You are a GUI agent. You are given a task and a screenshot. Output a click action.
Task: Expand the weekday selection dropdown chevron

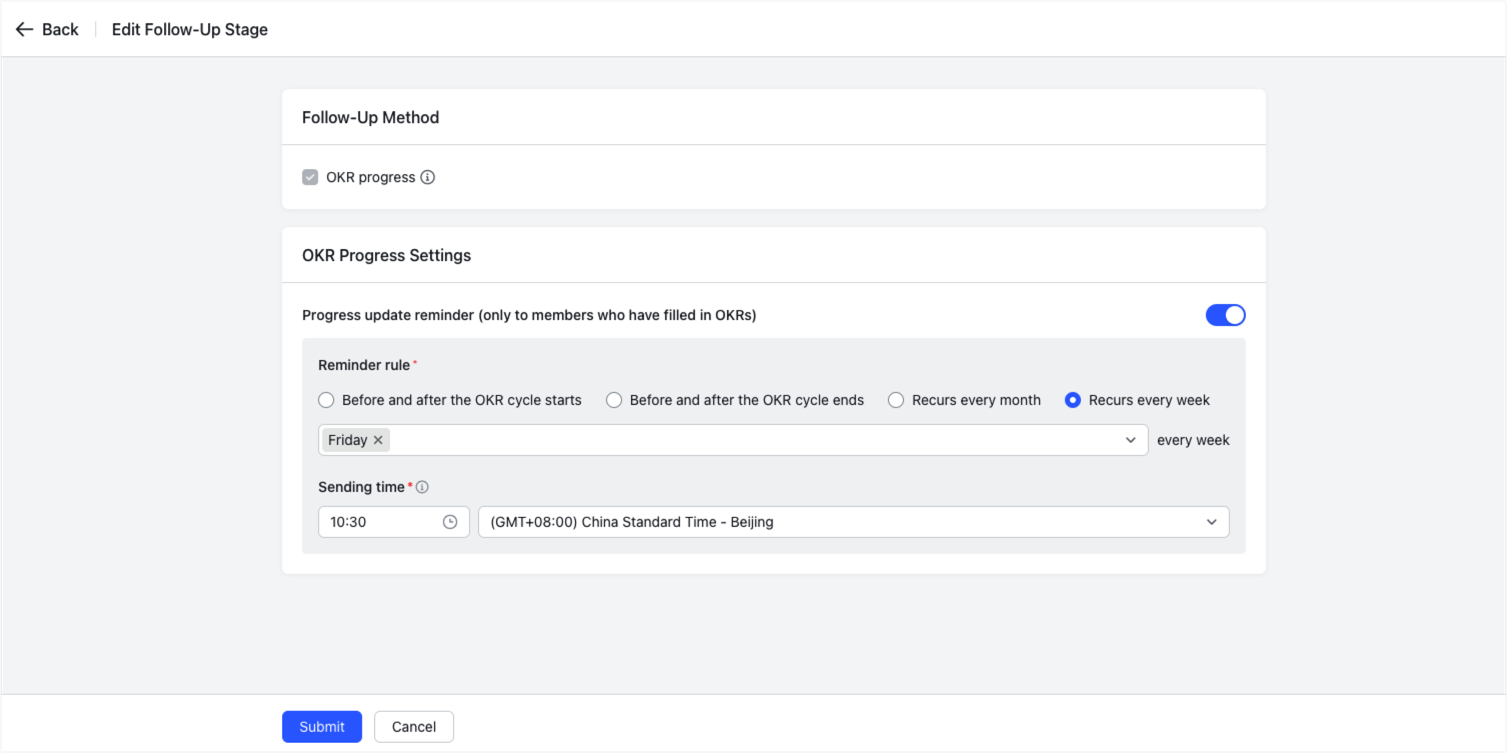pos(1130,440)
